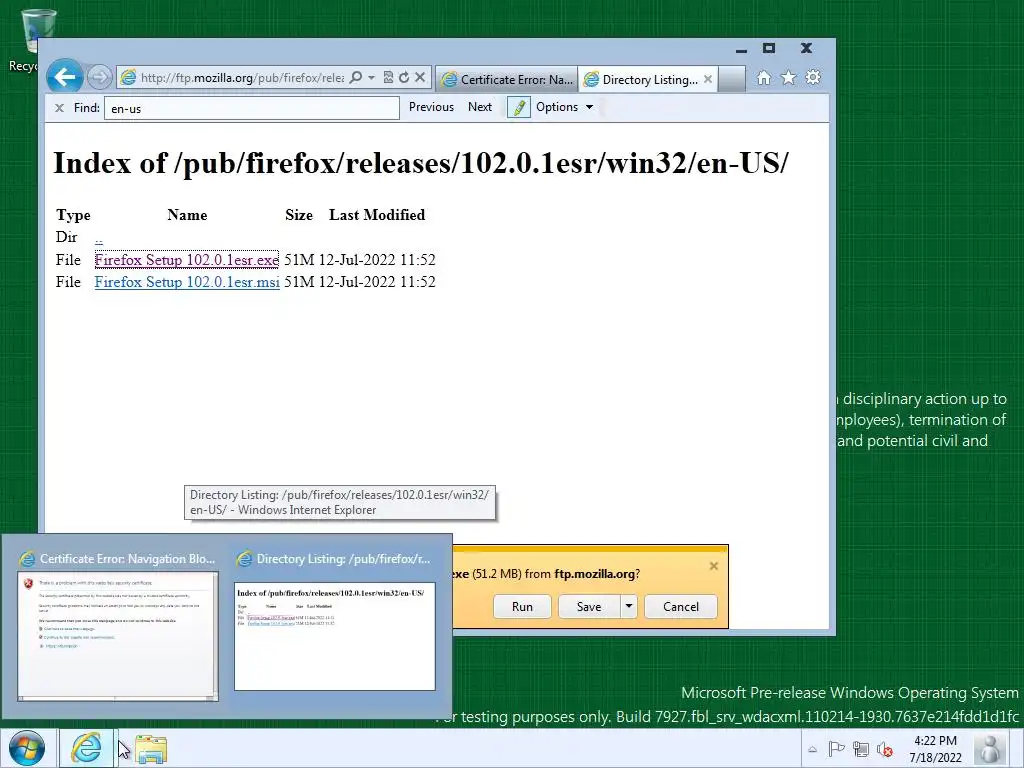Stop loading with the X icon in the address bar
The image size is (1024, 768).
420,77
